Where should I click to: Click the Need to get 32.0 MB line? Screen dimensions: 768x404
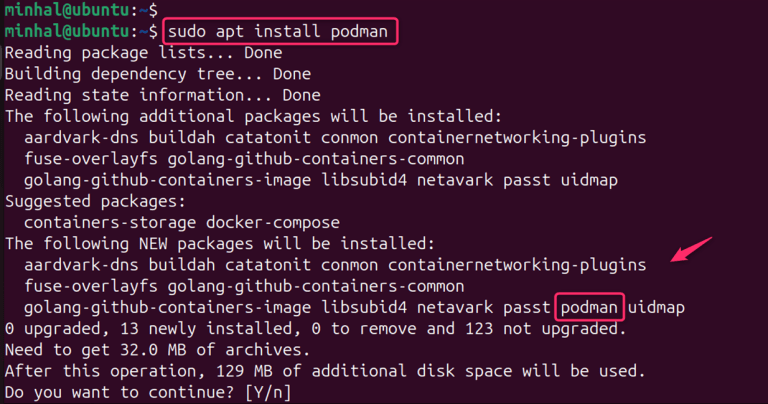157,350
